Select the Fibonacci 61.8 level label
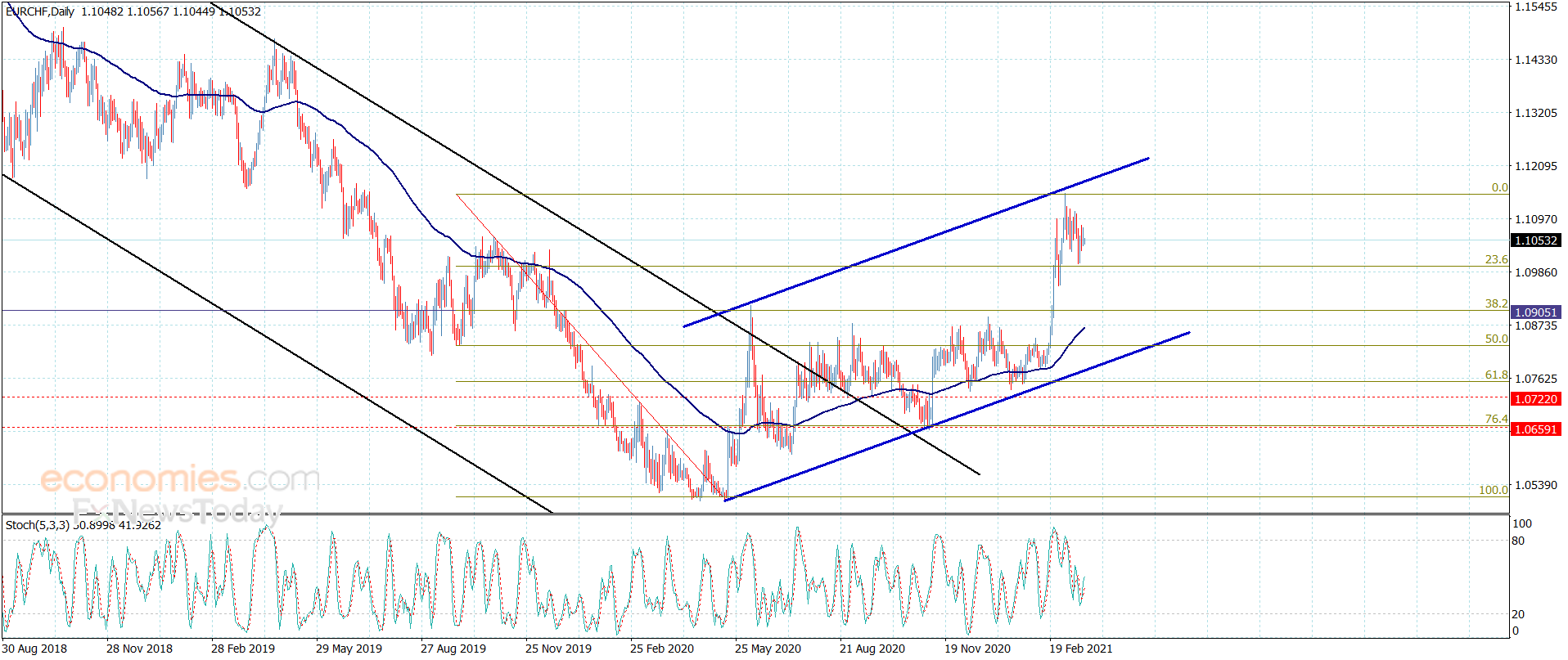Image resolution: width=1568 pixels, height=660 pixels. [x=1496, y=375]
